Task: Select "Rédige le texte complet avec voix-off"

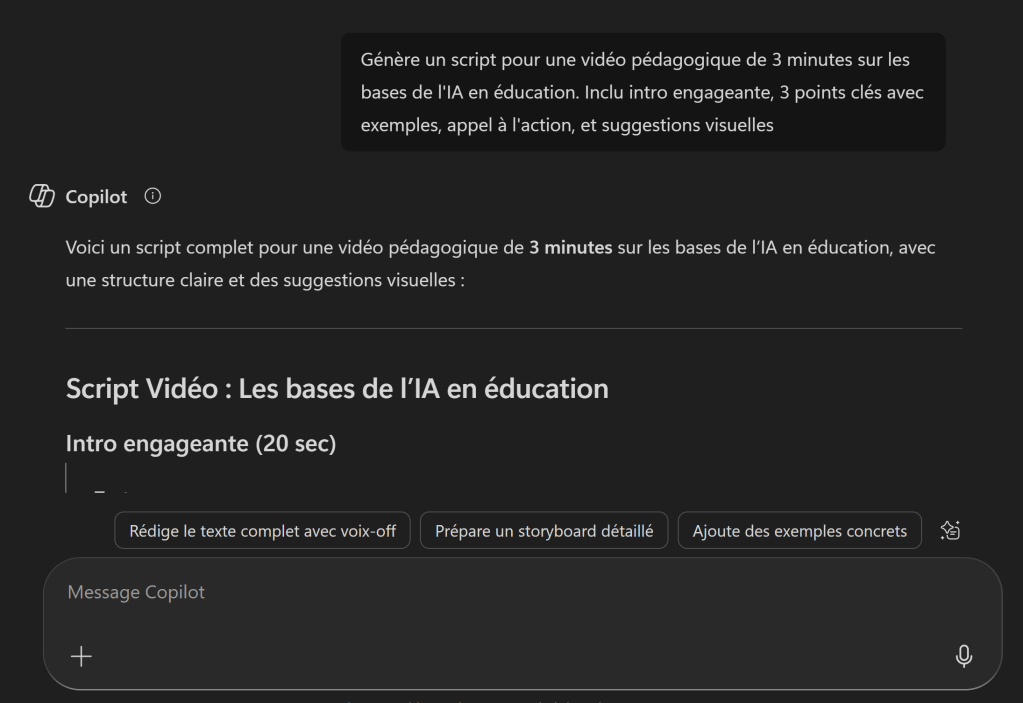Action: pos(262,530)
